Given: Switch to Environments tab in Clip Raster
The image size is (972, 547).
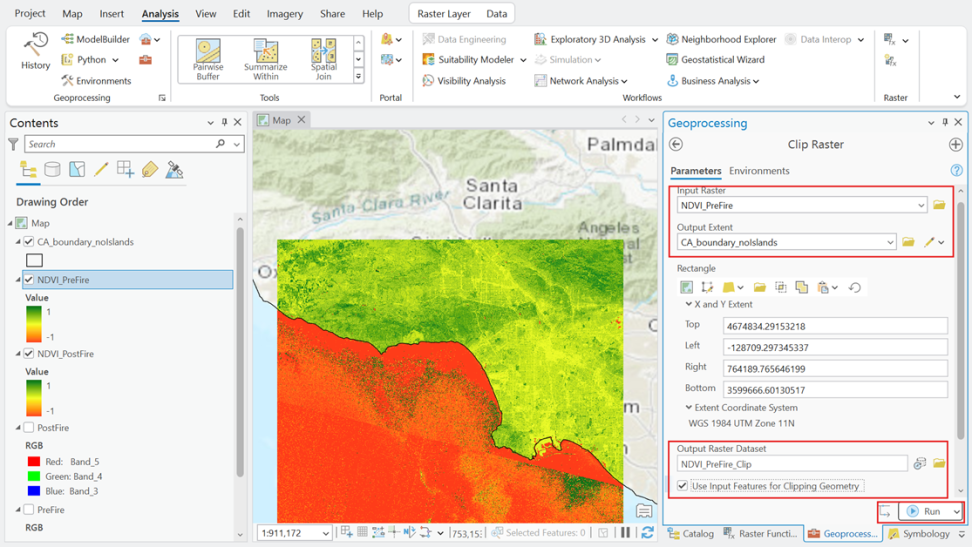Looking at the screenshot, I should click(759, 171).
